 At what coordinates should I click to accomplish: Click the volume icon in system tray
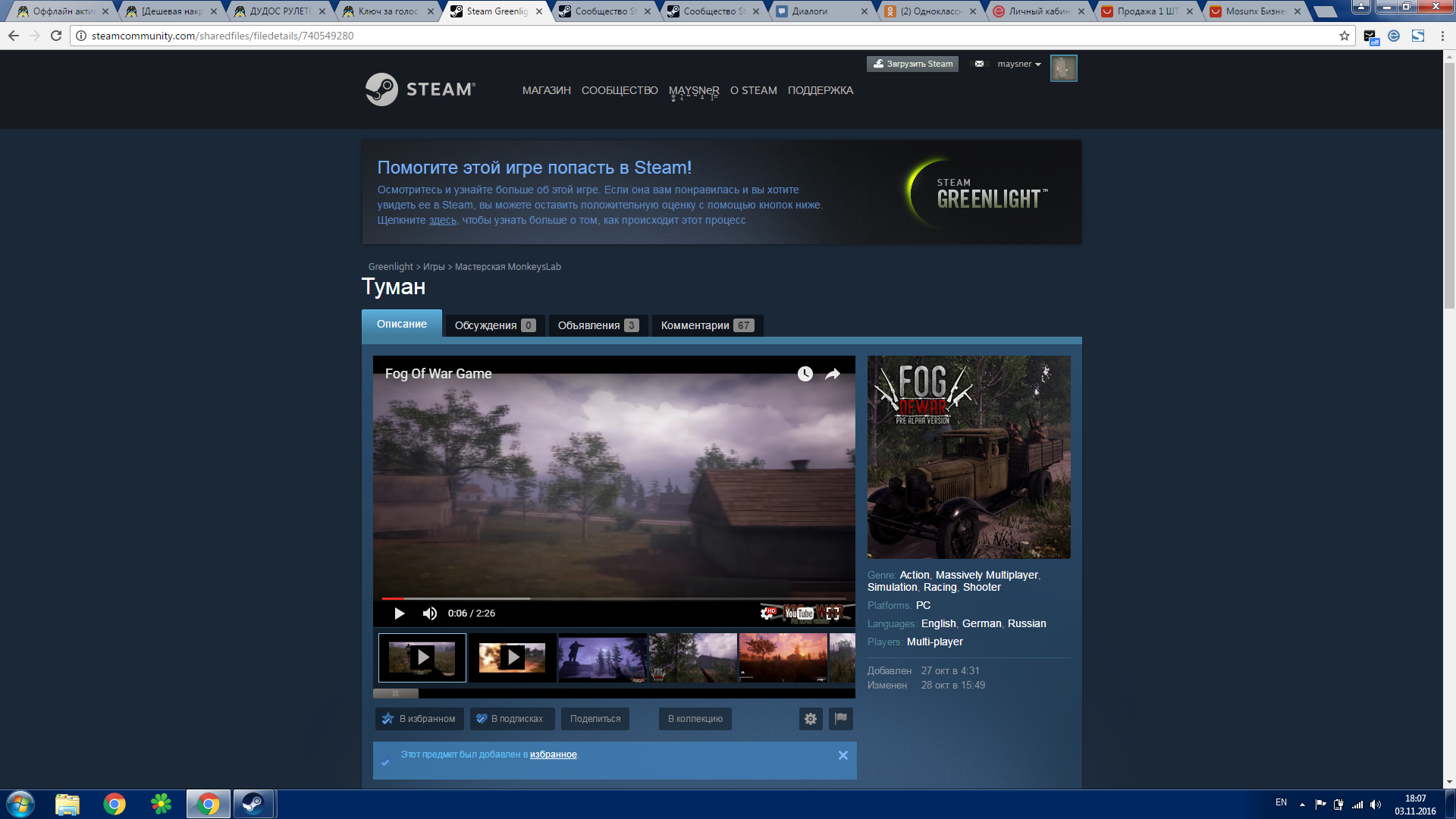click(1376, 805)
